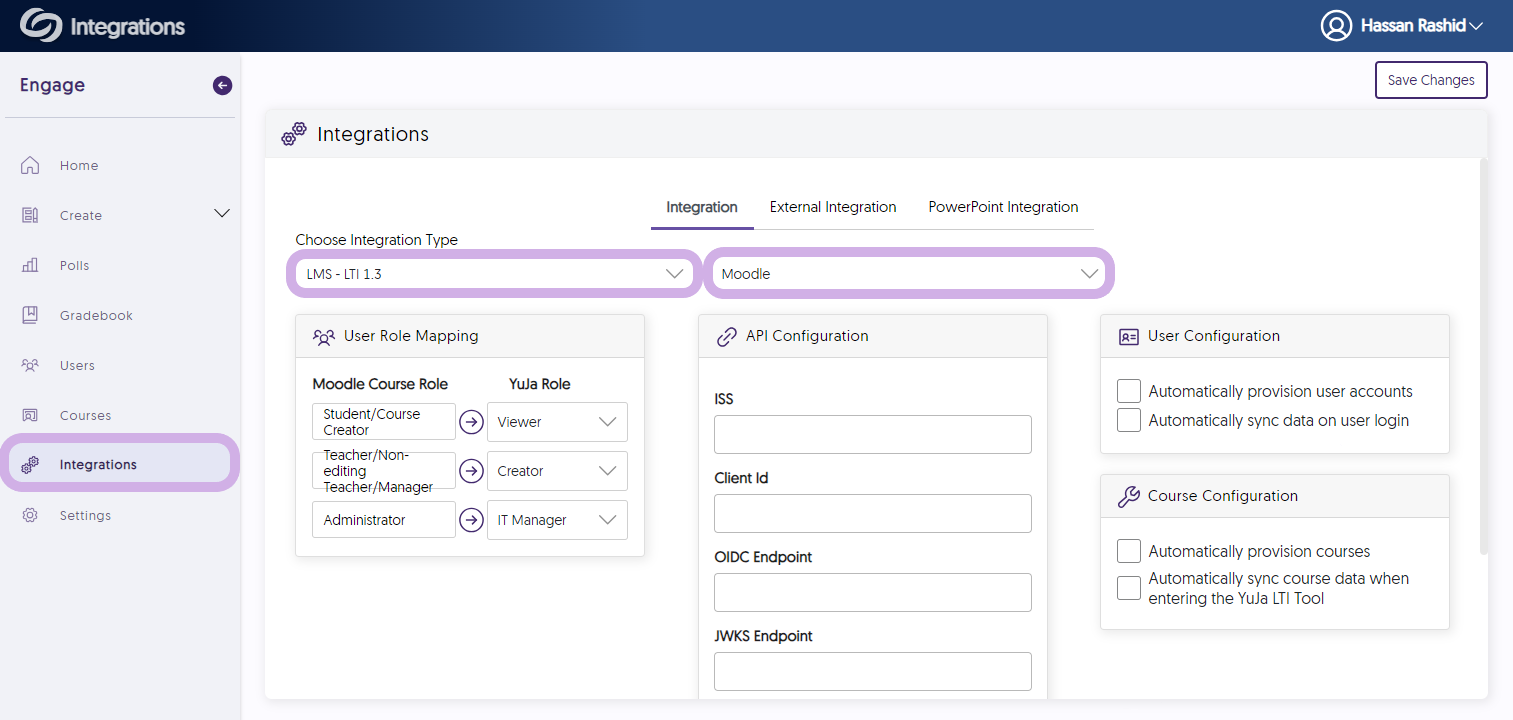
Task: Expand the Hassan Rashid account menu
Action: coord(1476,26)
